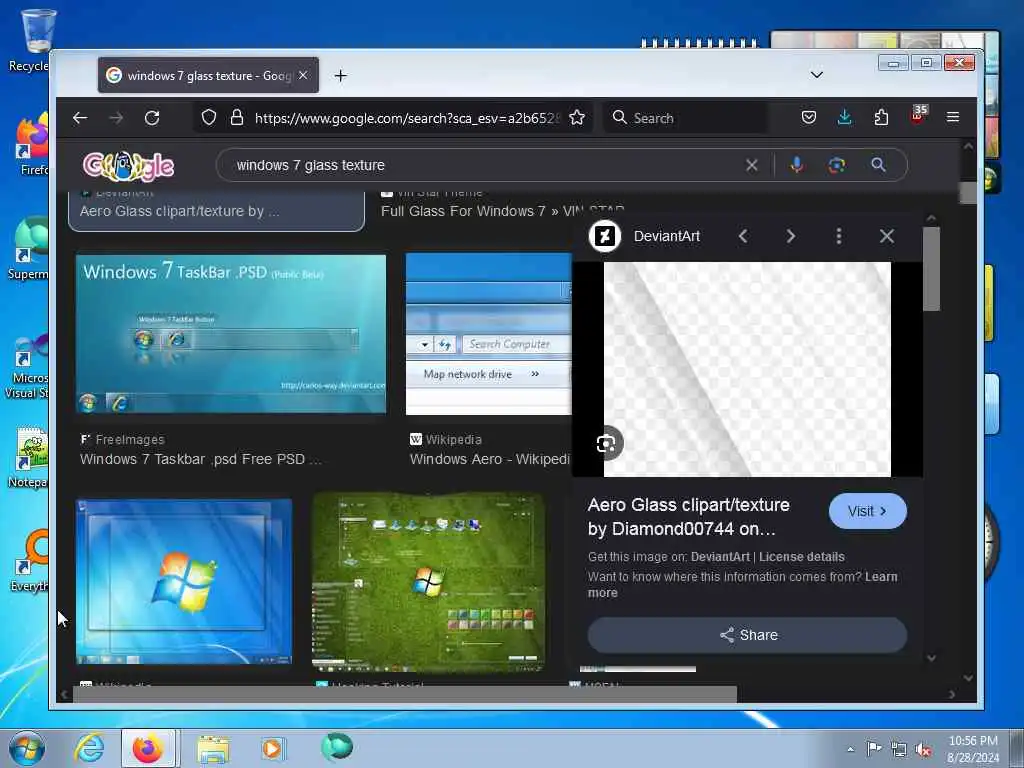Search by image with Google Lens icon
Image resolution: width=1024 pixels, height=768 pixels.
(x=837, y=165)
